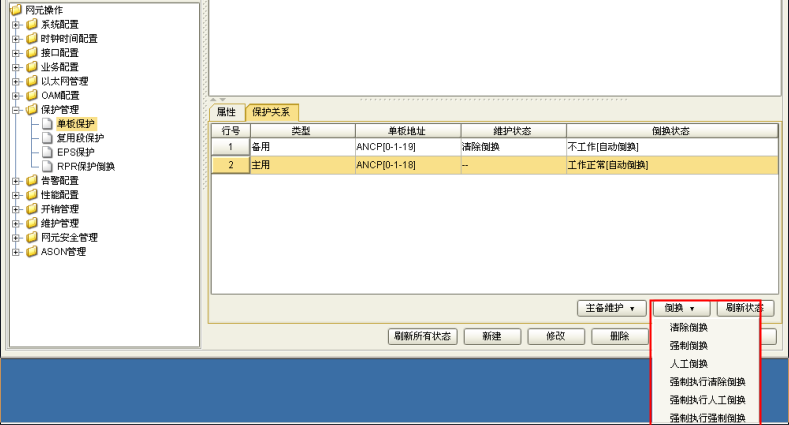Click the root folder icon beside 网元操作
The height and width of the screenshot is (425, 789).
16,10
